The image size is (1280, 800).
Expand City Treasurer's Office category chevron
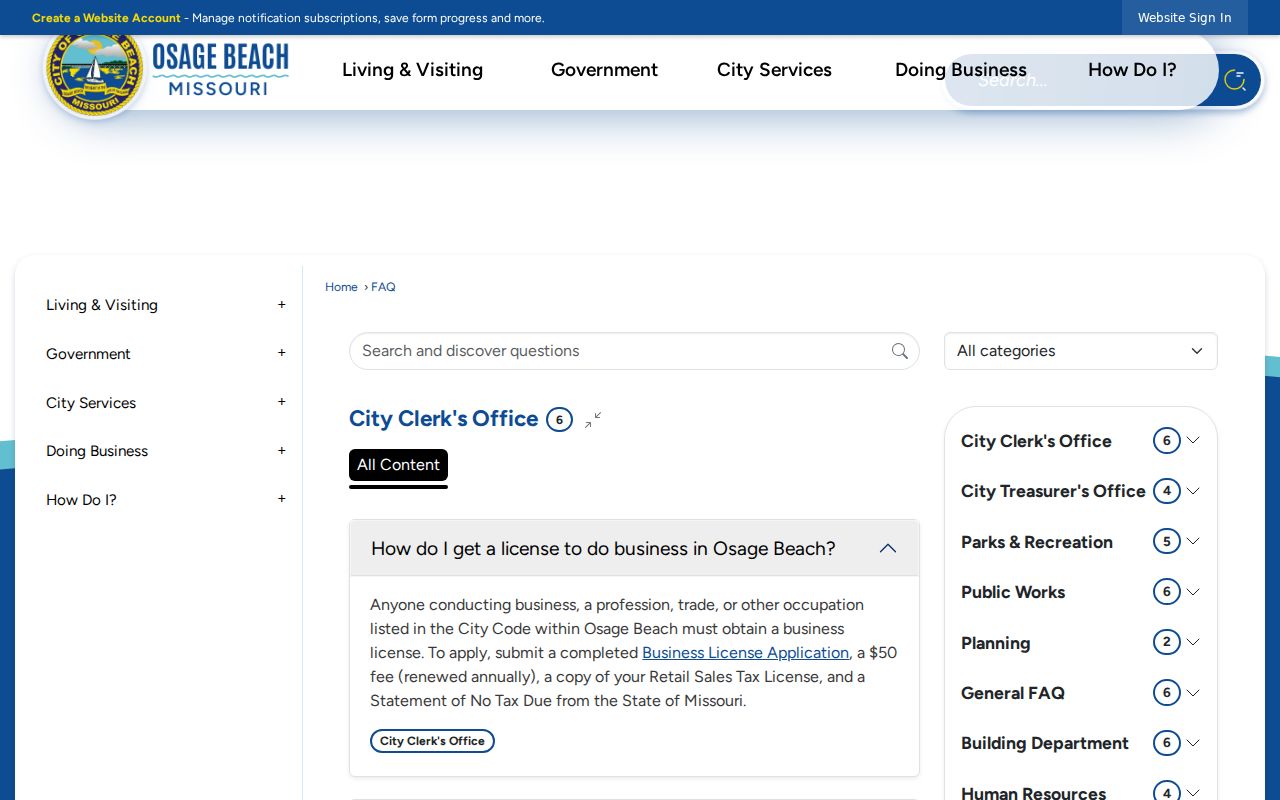tap(1193, 491)
